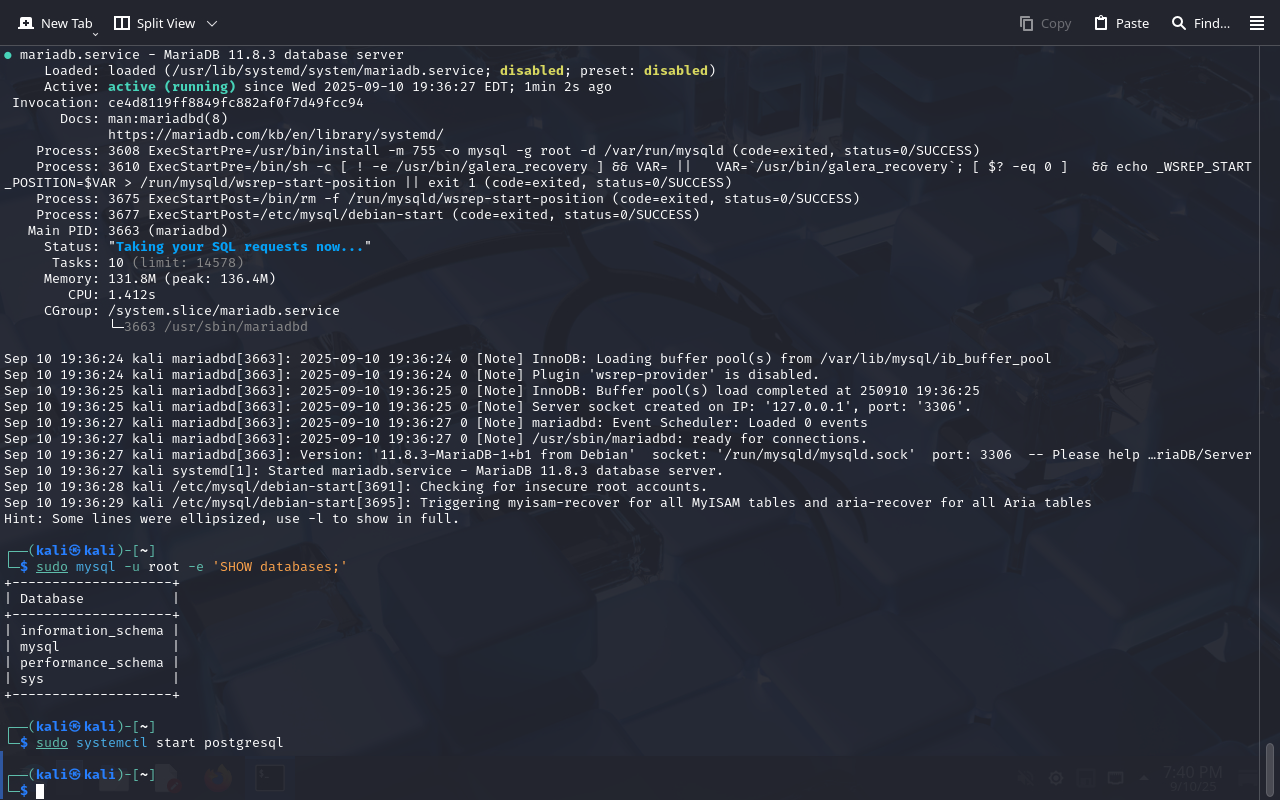Click the 'Triggering myisam-recover' log line
Viewport: 1280px width, 800px height.
pos(548,503)
